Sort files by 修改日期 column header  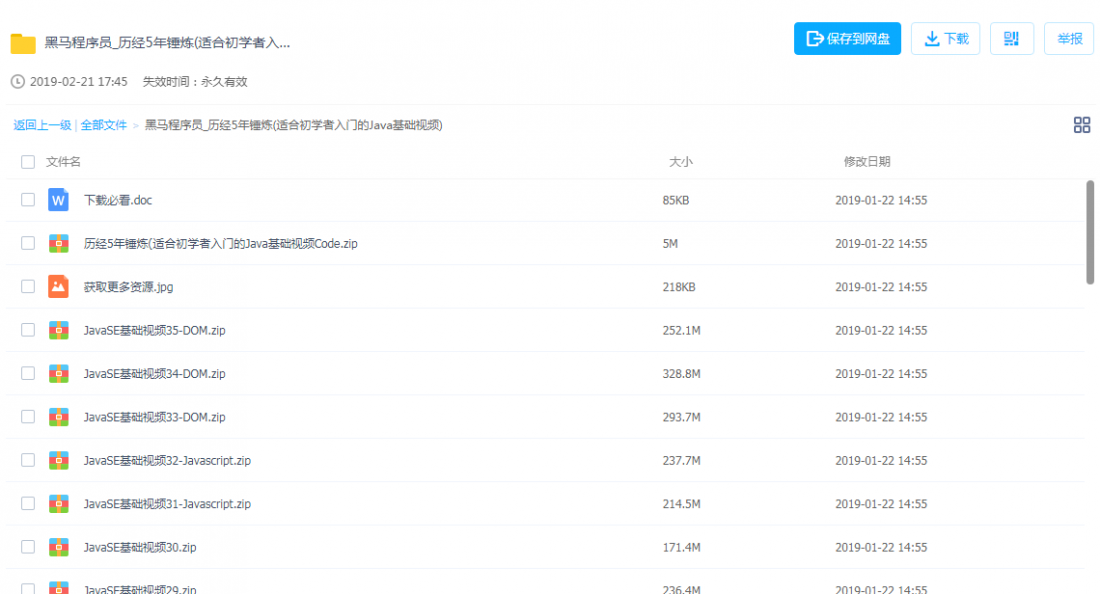pyautogui.click(x=866, y=162)
